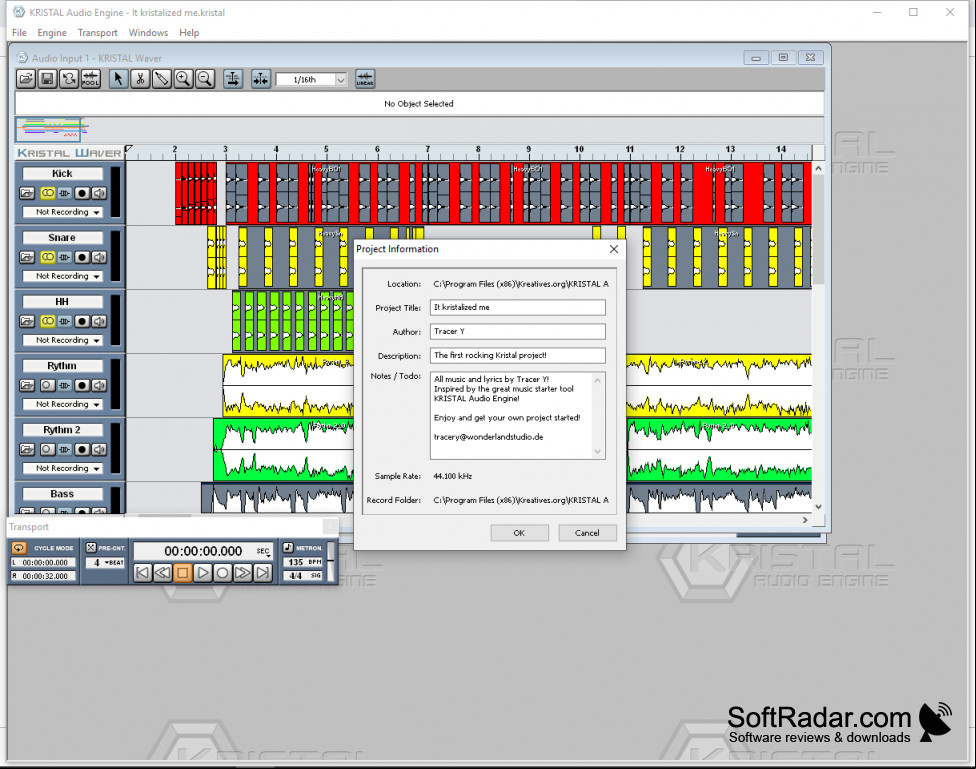The image size is (976, 769).
Task: Open a project with the toolbar folder icon
Action: 26,79
